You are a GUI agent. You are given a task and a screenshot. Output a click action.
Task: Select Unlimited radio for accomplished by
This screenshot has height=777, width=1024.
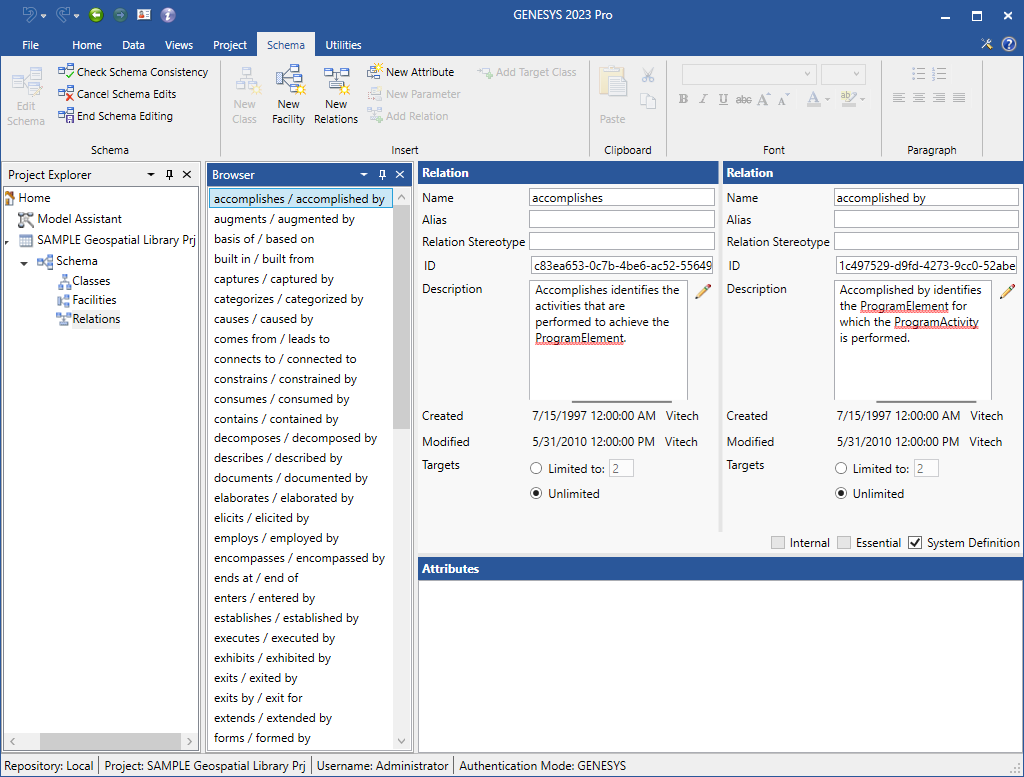point(842,494)
